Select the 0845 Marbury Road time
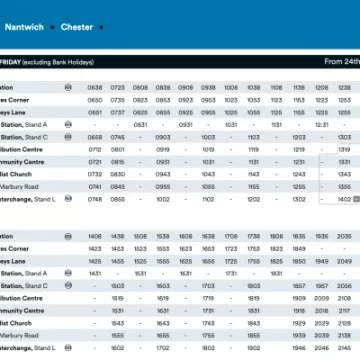Viewport: 360px width, 360px height. point(117,187)
